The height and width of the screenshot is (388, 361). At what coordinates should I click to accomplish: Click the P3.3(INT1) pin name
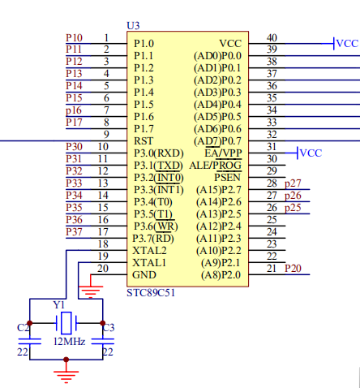tap(159, 190)
